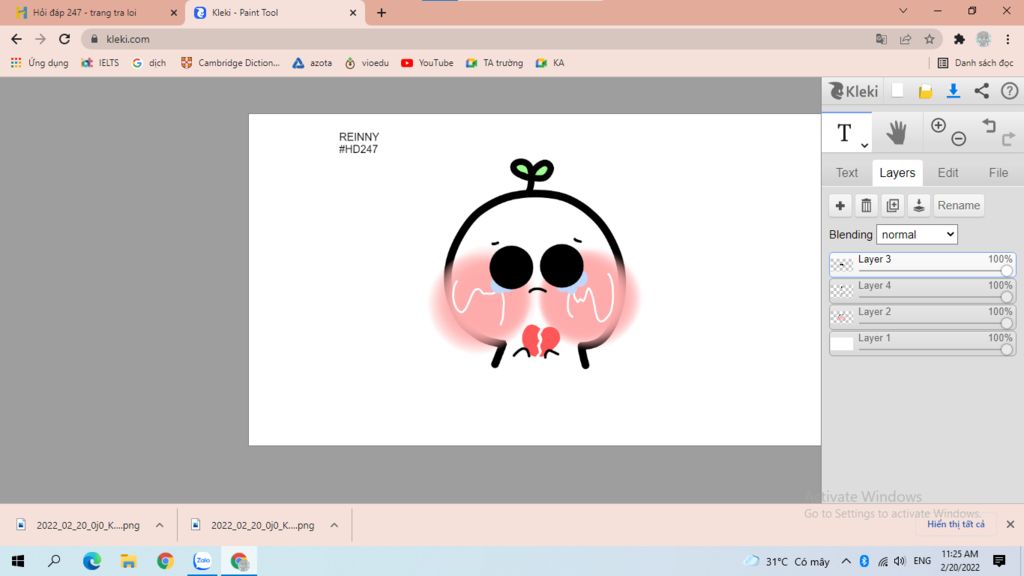
Task: Switch to the Text tab
Action: point(846,173)
